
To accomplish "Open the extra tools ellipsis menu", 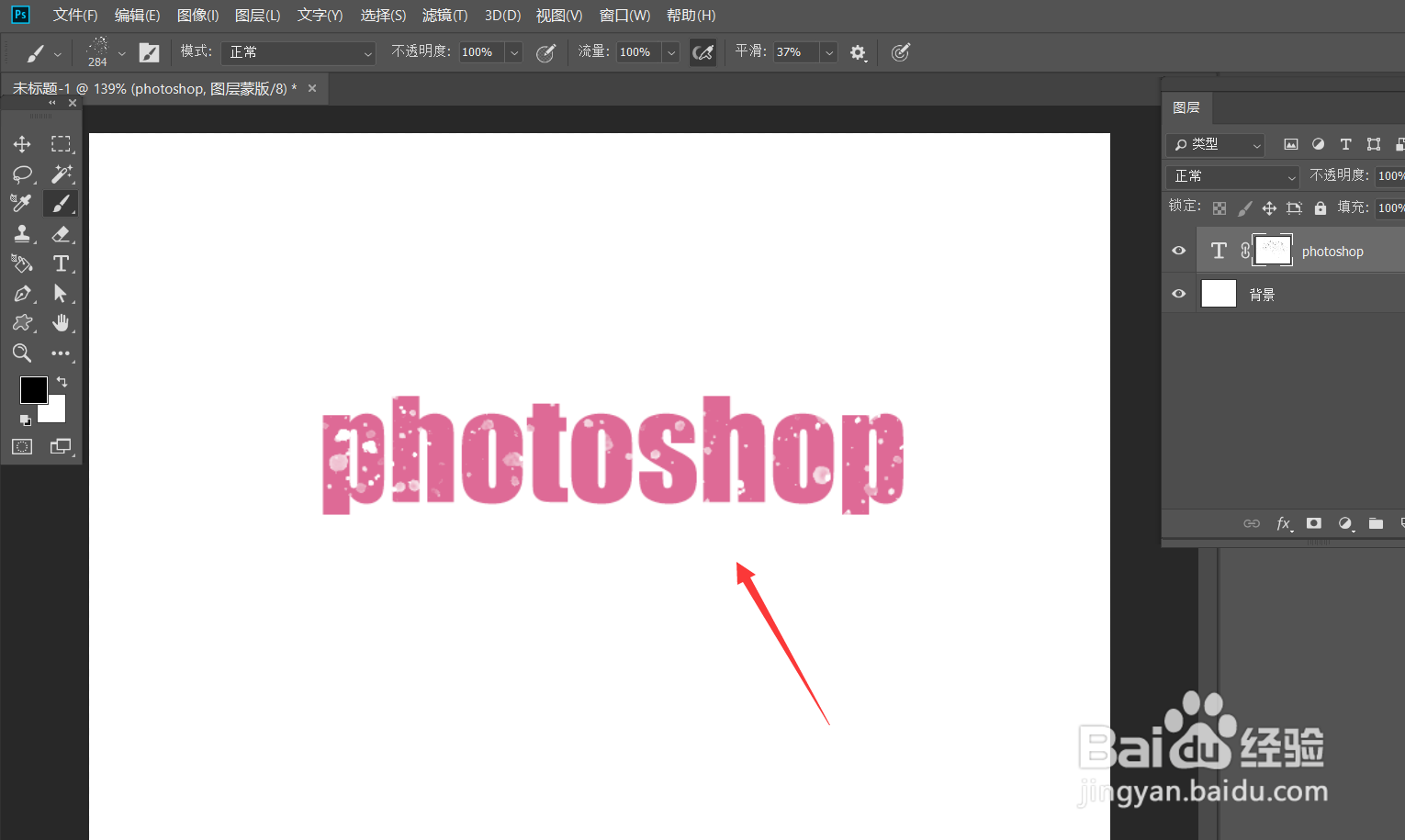I will pyautogui.click(x=61, y=353).
